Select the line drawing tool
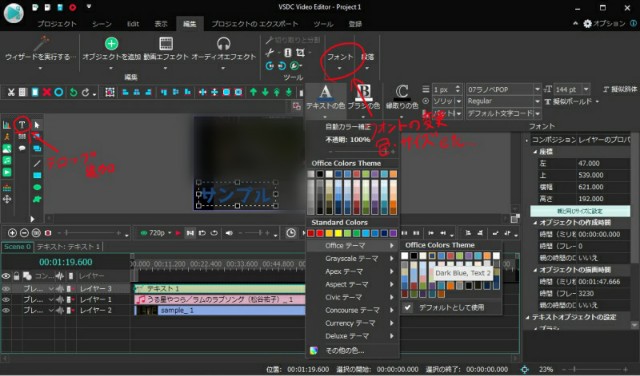640x376 pixels. (x=37, y=163)
